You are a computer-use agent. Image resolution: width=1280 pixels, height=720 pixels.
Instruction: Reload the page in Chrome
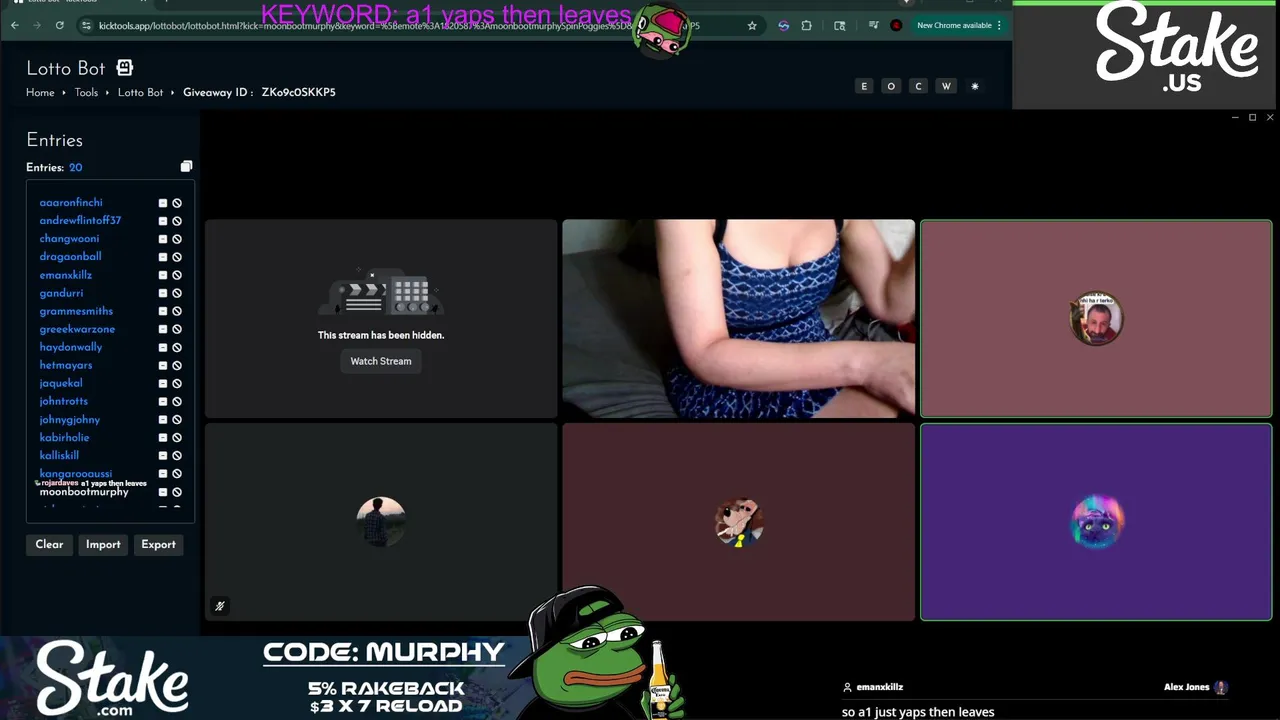pyautogui.click(x=60, y=25)
